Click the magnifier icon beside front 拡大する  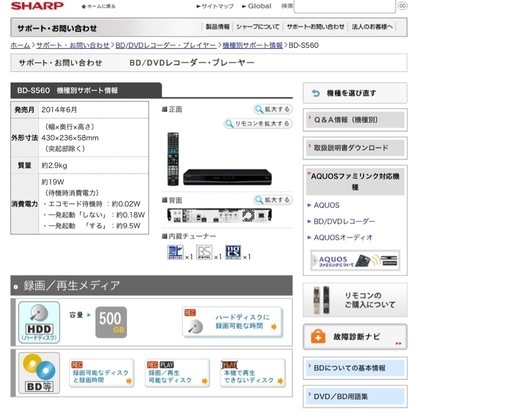(259, 109)
